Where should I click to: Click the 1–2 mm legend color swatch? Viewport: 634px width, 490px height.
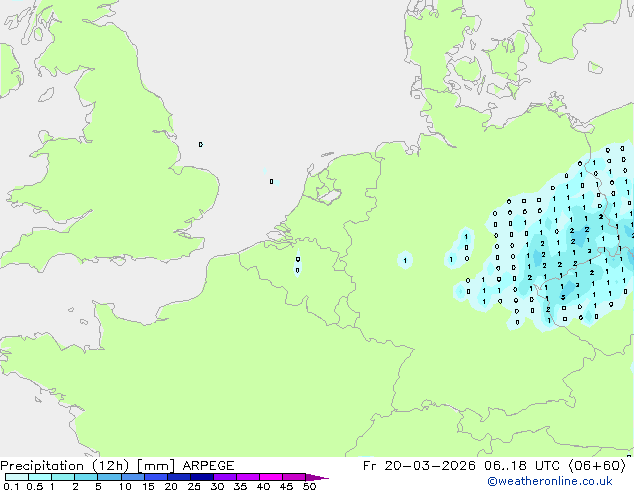(x=63, y=477)
